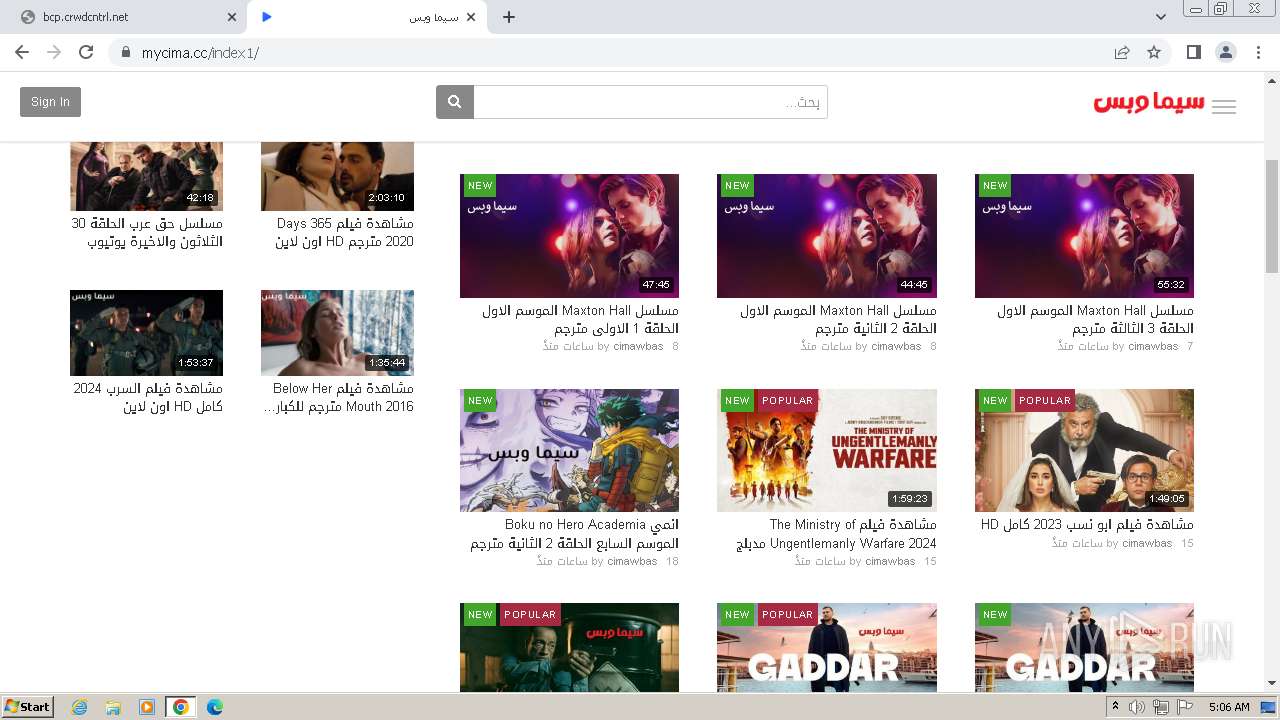Viewport: 1280px width, 720px height.
Task: Open the فيلم السرب 2024 title link
Action: click(x=147, y=397)
